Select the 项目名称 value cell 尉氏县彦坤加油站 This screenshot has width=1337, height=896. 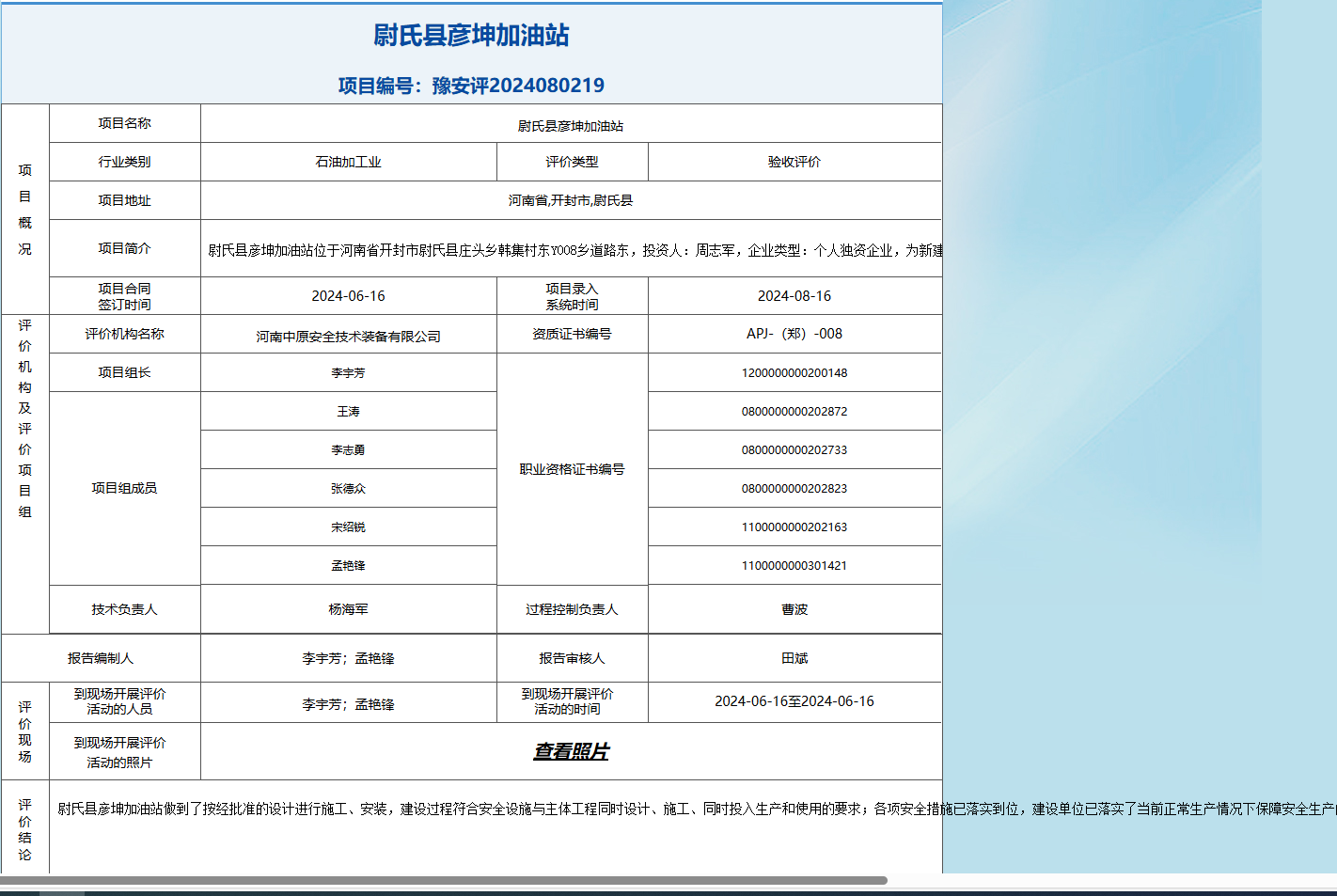(x=571, y=125)
